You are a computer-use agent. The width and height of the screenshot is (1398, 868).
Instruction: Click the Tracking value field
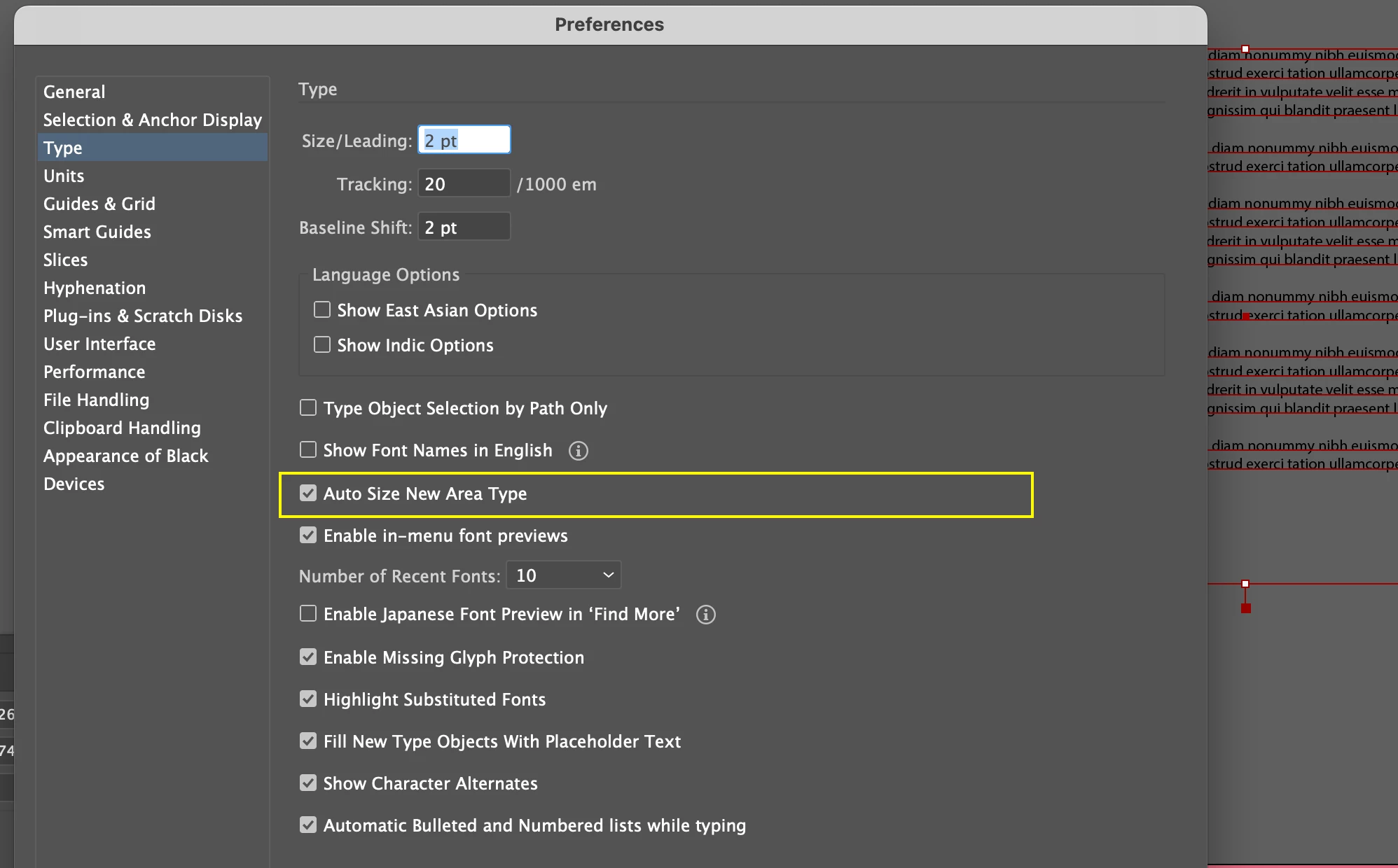point(464,184)
